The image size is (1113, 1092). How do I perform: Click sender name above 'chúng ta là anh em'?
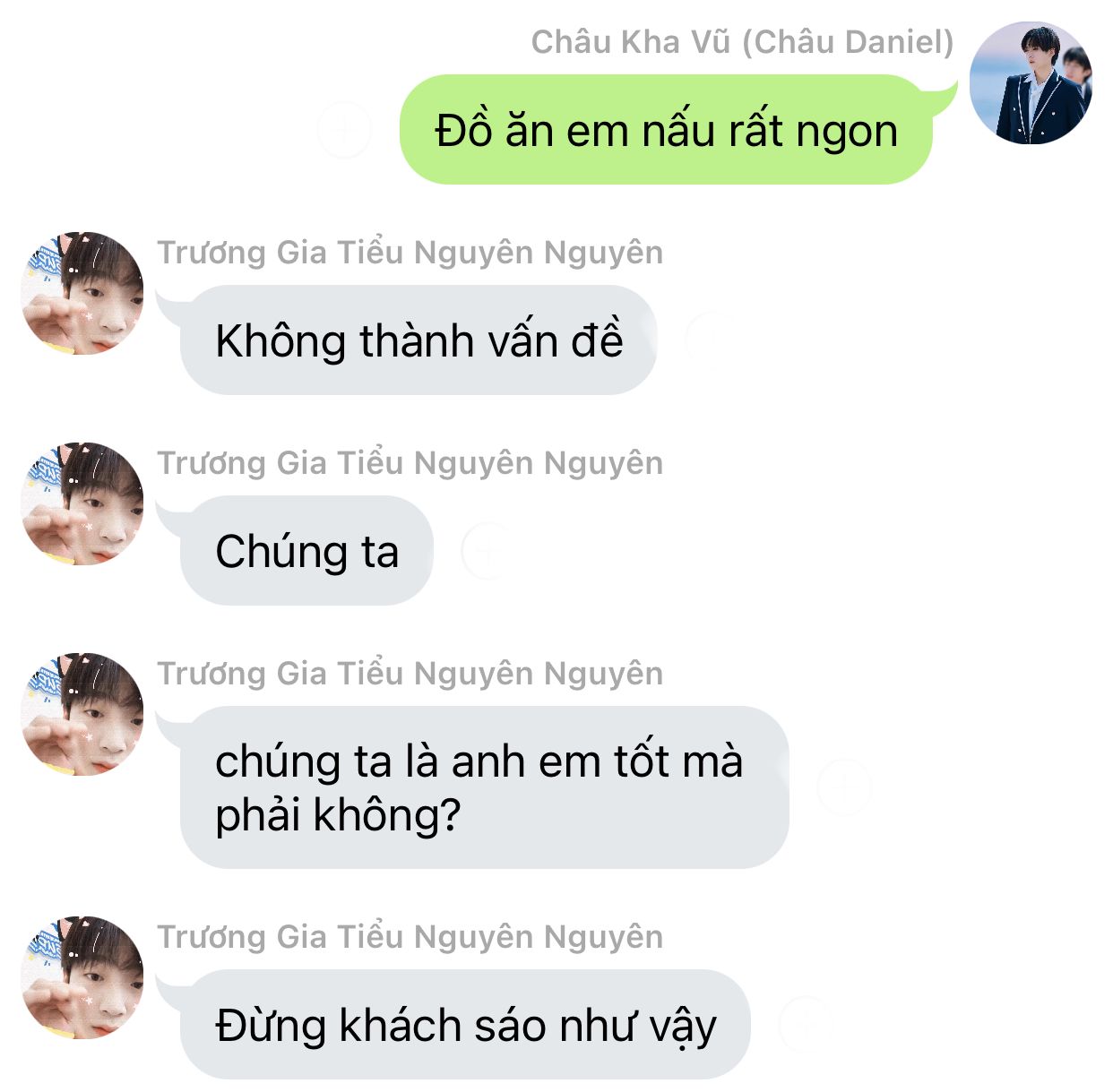tap(410, 674)
